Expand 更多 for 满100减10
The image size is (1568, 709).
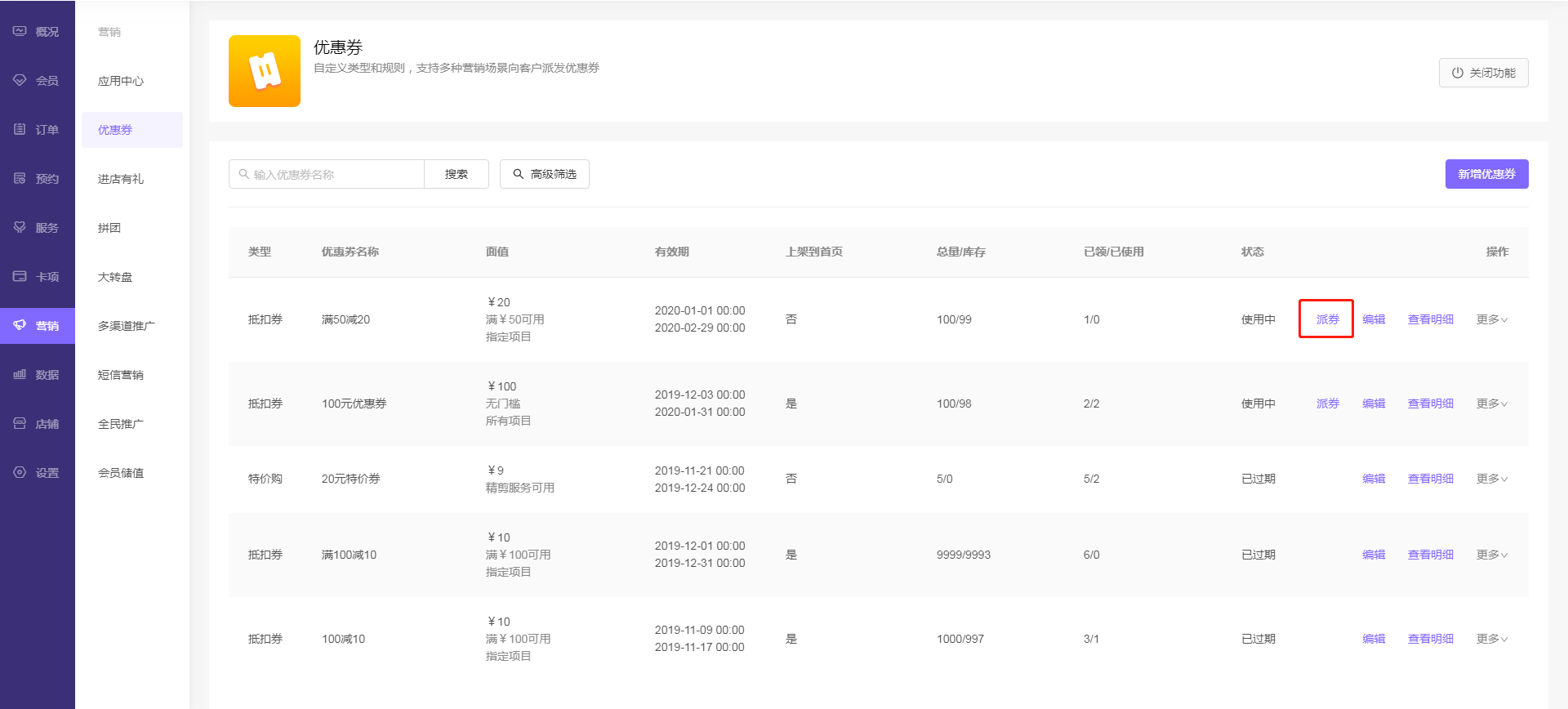pyautogui.click(x=1491, y=555)
